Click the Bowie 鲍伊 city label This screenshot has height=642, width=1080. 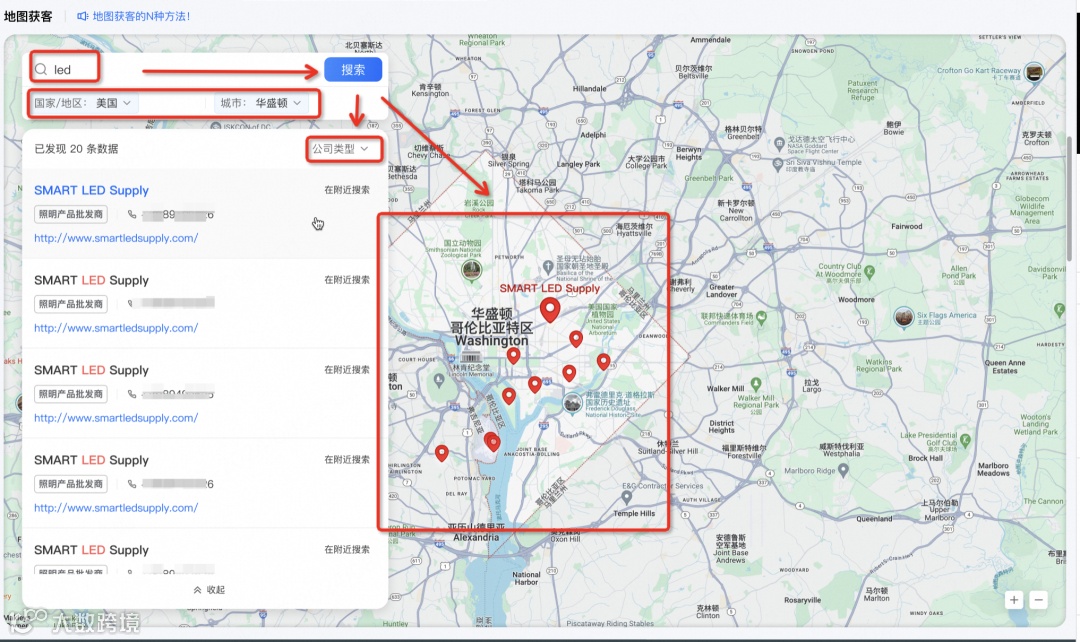pyautogui.click(x=894, y=128)
